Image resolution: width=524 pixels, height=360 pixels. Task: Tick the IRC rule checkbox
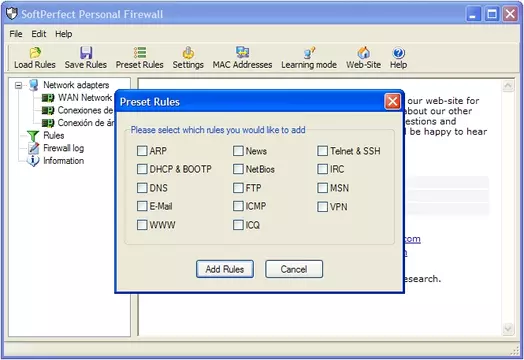tap(322, 169)
